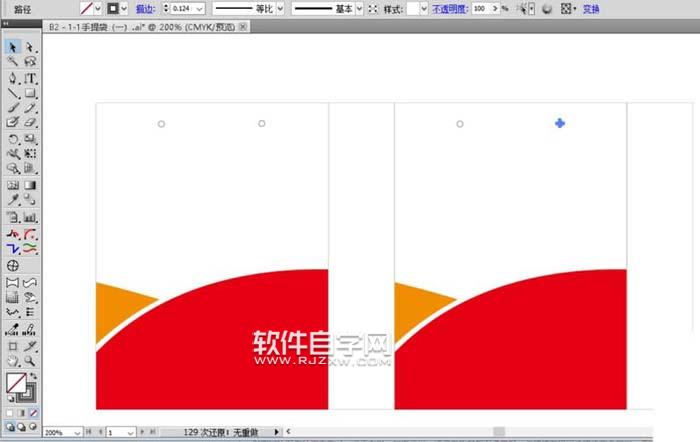Select the circular crosshair plugin tool
700x442 pixels.
tap(12, 266)
